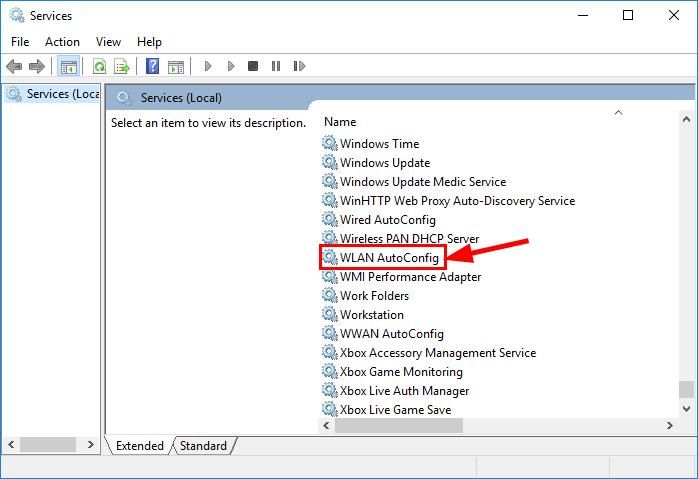Click right arrow of services list horizontal scrollbar
The image size is (698, 479).
[669, 426]
